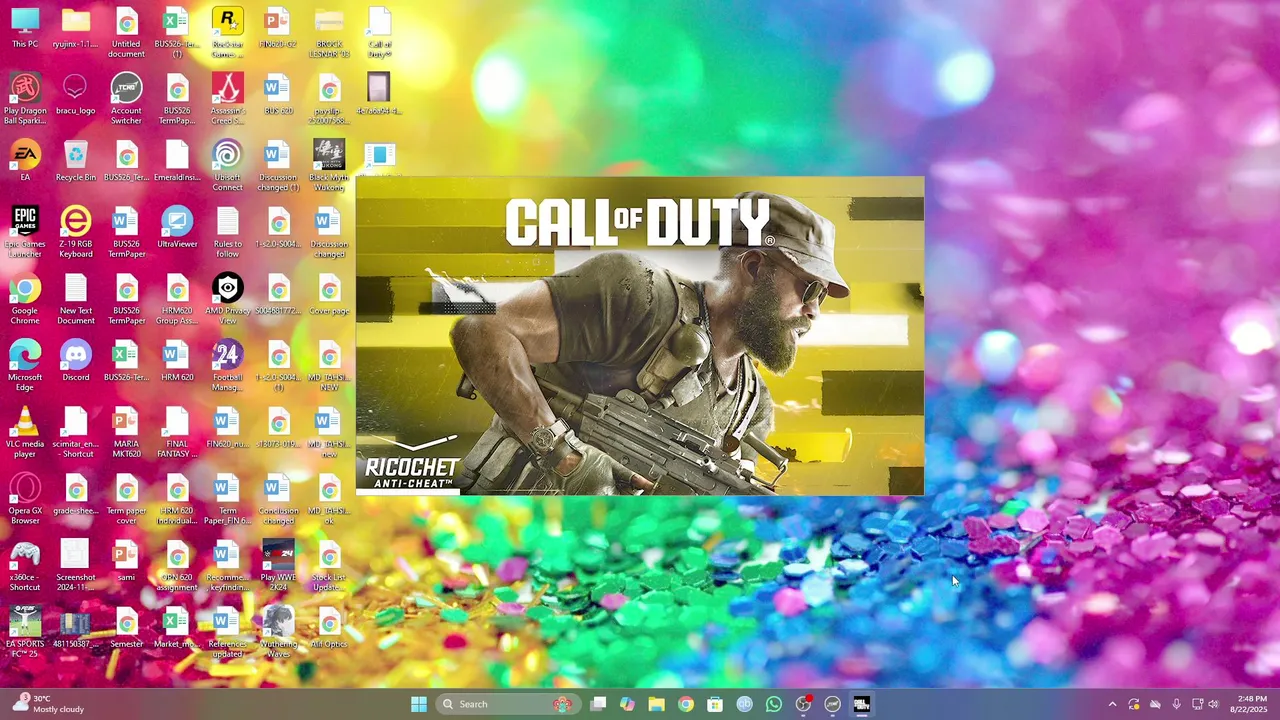The image size is (1280, 720).
Task: Open the Rules to follow text file
Action: (x=228, y=233)
